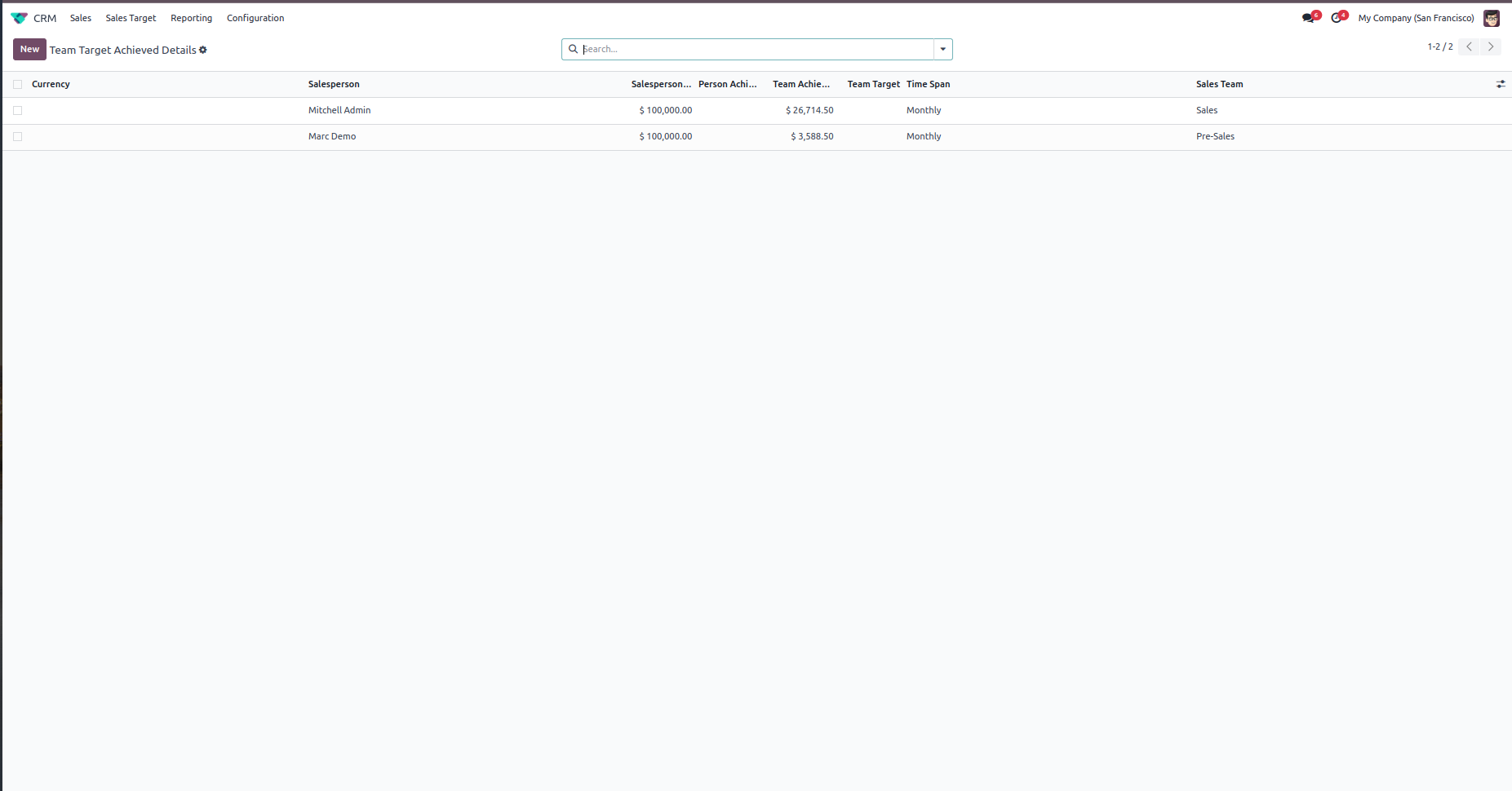
Task: Sort by Team Achieved column header
Action: 801,84
